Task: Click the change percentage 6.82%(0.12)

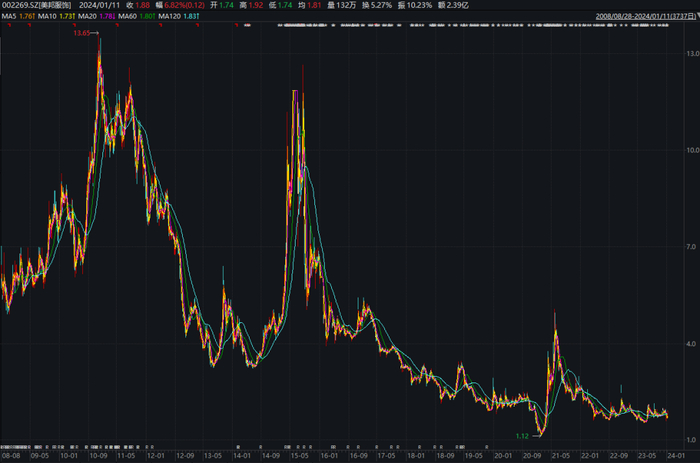Action: (184, 5)
